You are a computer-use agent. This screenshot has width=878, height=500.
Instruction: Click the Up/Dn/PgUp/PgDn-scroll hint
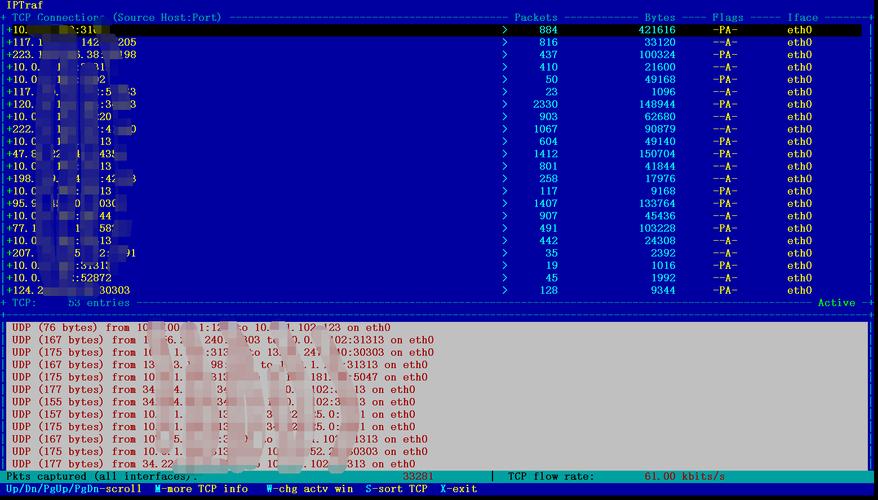74,489
